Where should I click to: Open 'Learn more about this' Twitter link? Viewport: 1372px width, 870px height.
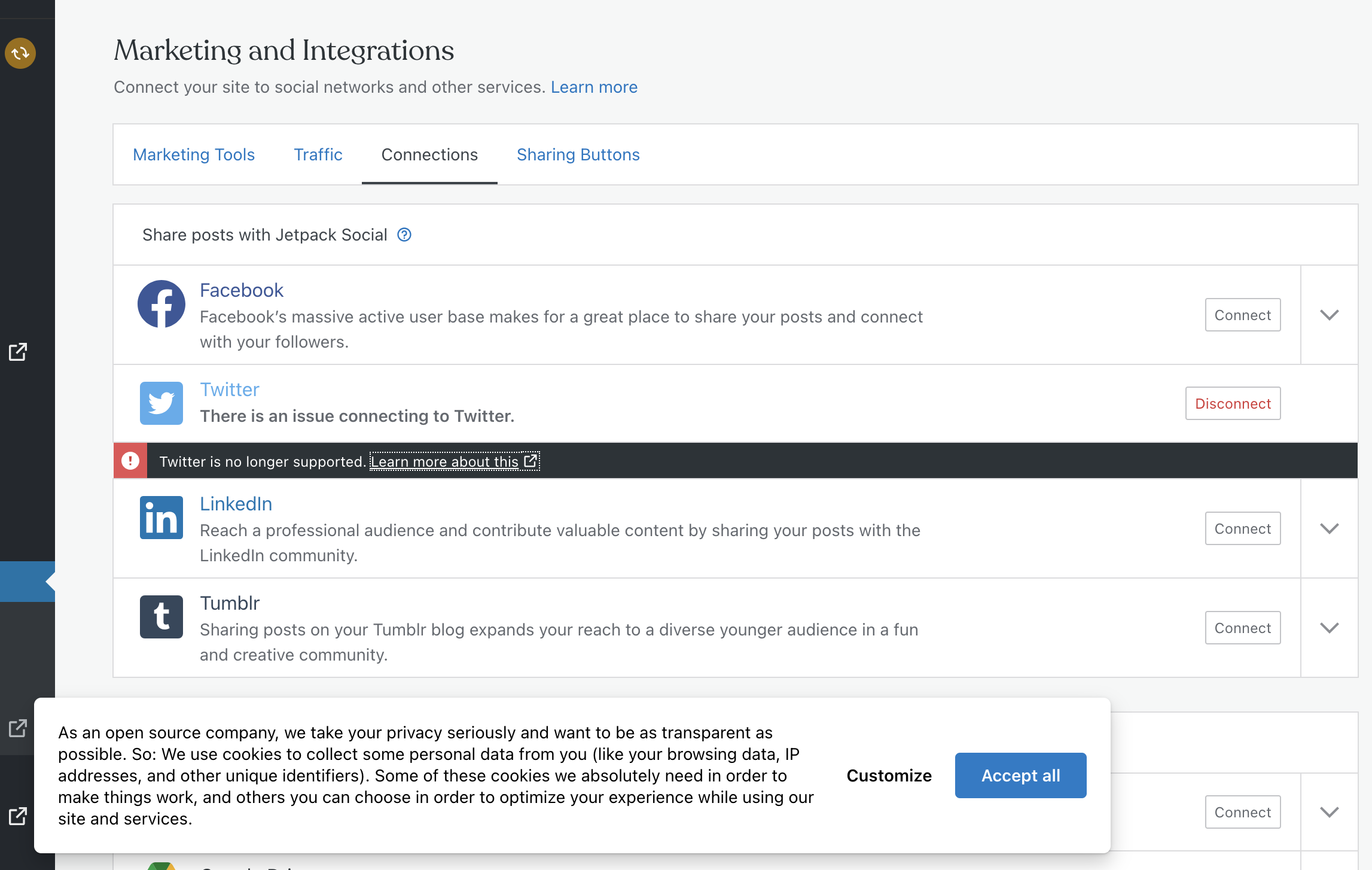tap(455, 461)
